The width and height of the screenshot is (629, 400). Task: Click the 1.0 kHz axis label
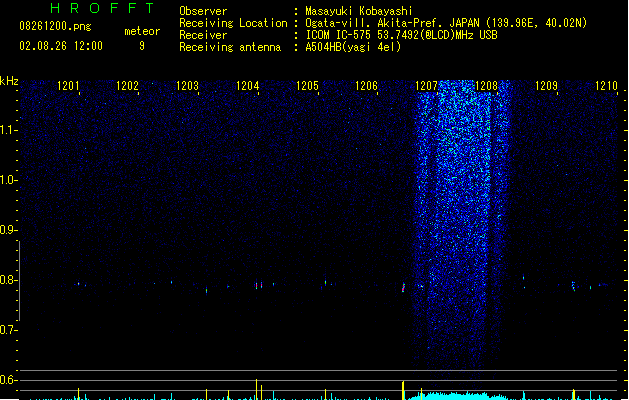coord(8,180)
